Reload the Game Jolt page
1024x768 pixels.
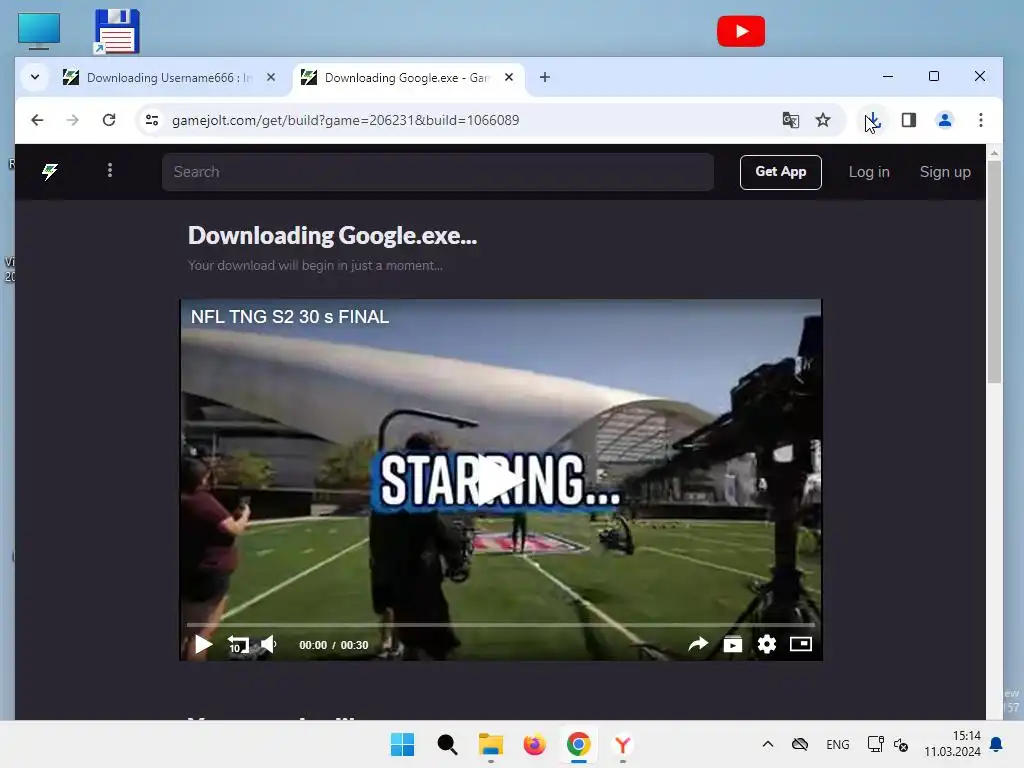click(109, 120)
